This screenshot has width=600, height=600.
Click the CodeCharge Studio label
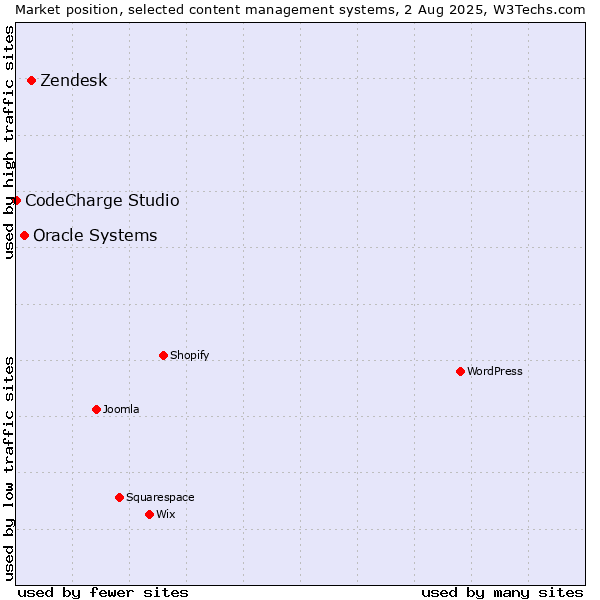coord(102,201)
